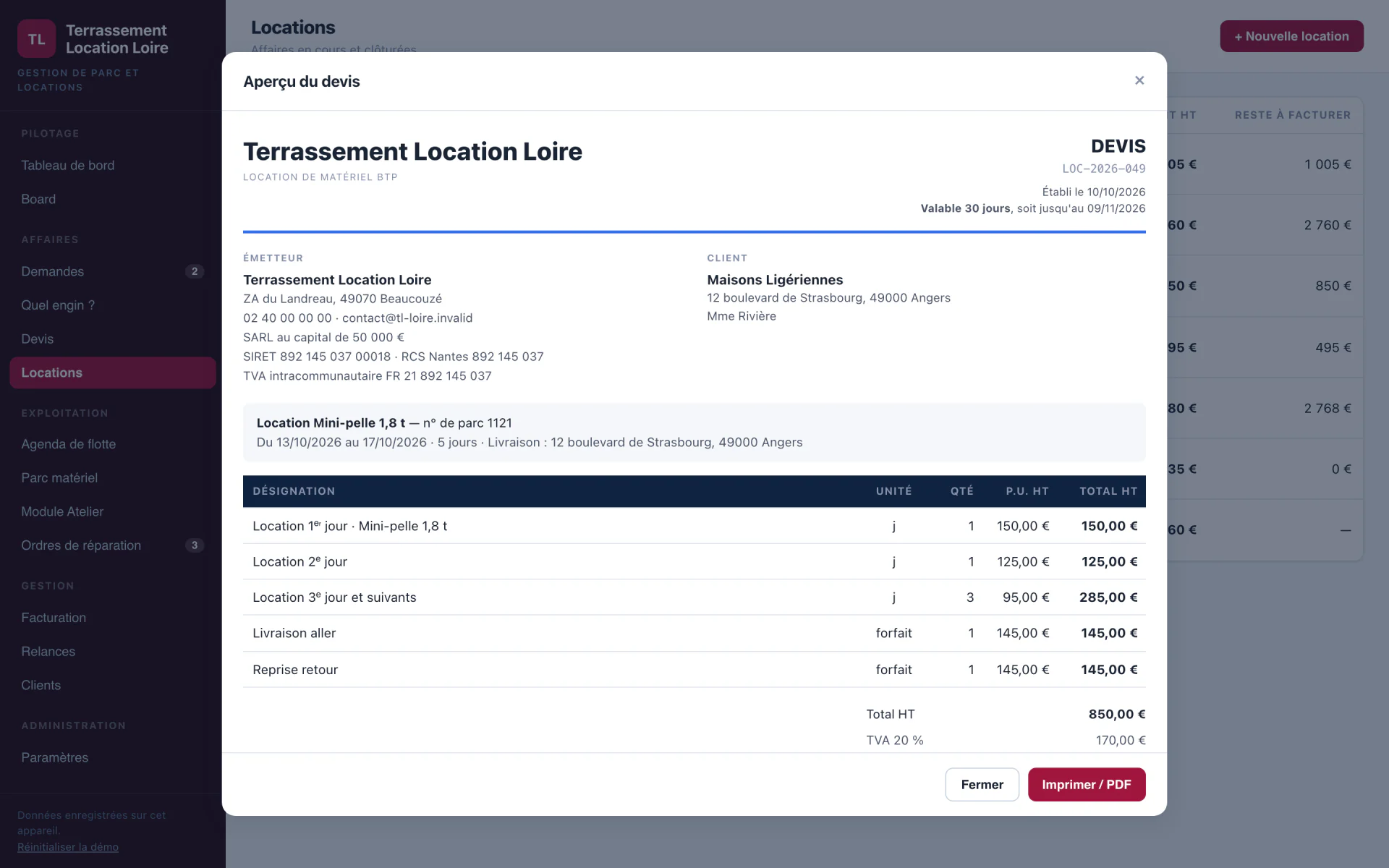Screen dimensions: 1389x868
Task: Click Réinitialiser la démo link
Action: (x=68, y=846)
